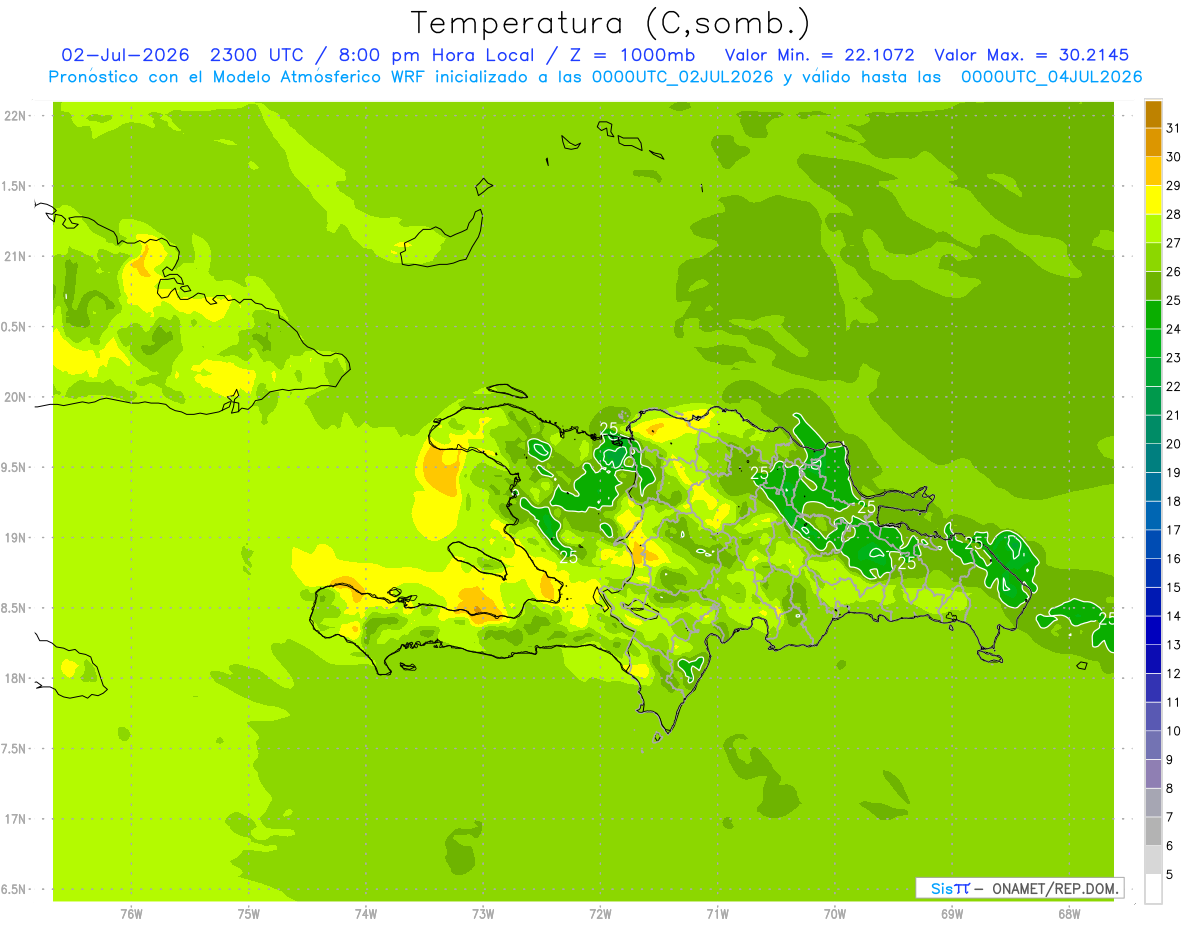This screenshot has height=927, width=1200.
Task: Click the legend value '24'
Action: pyautogui.click(x=1174, y=329)
